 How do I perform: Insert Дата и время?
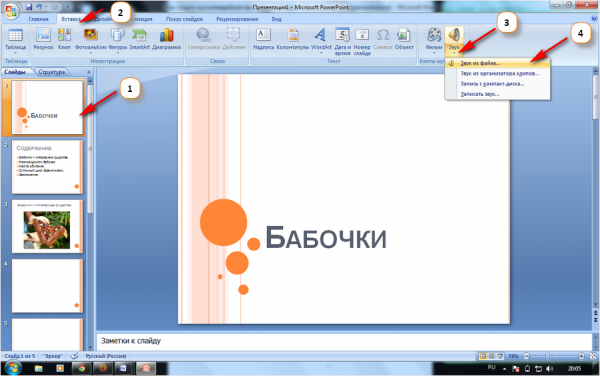342,41
